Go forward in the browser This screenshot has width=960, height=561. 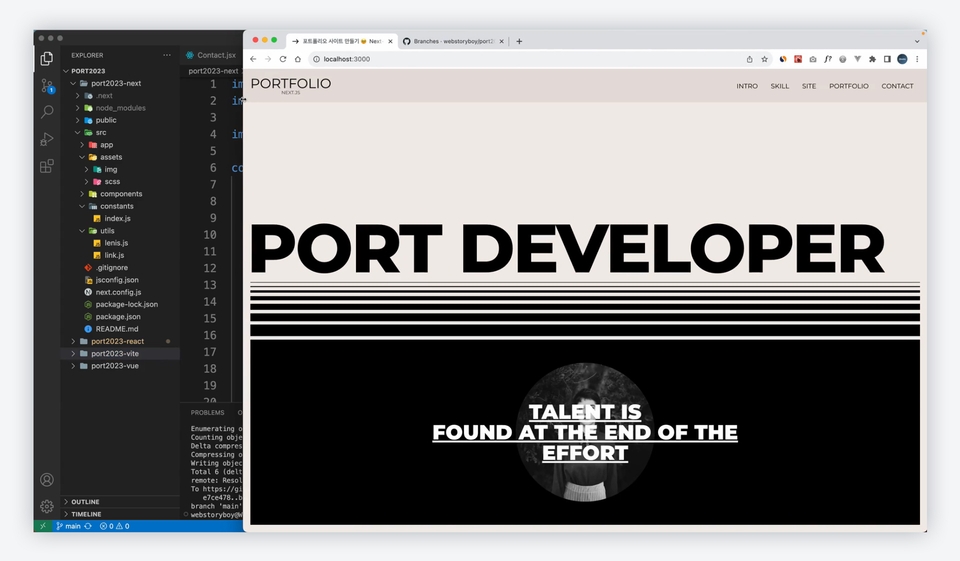coord(268,59)
